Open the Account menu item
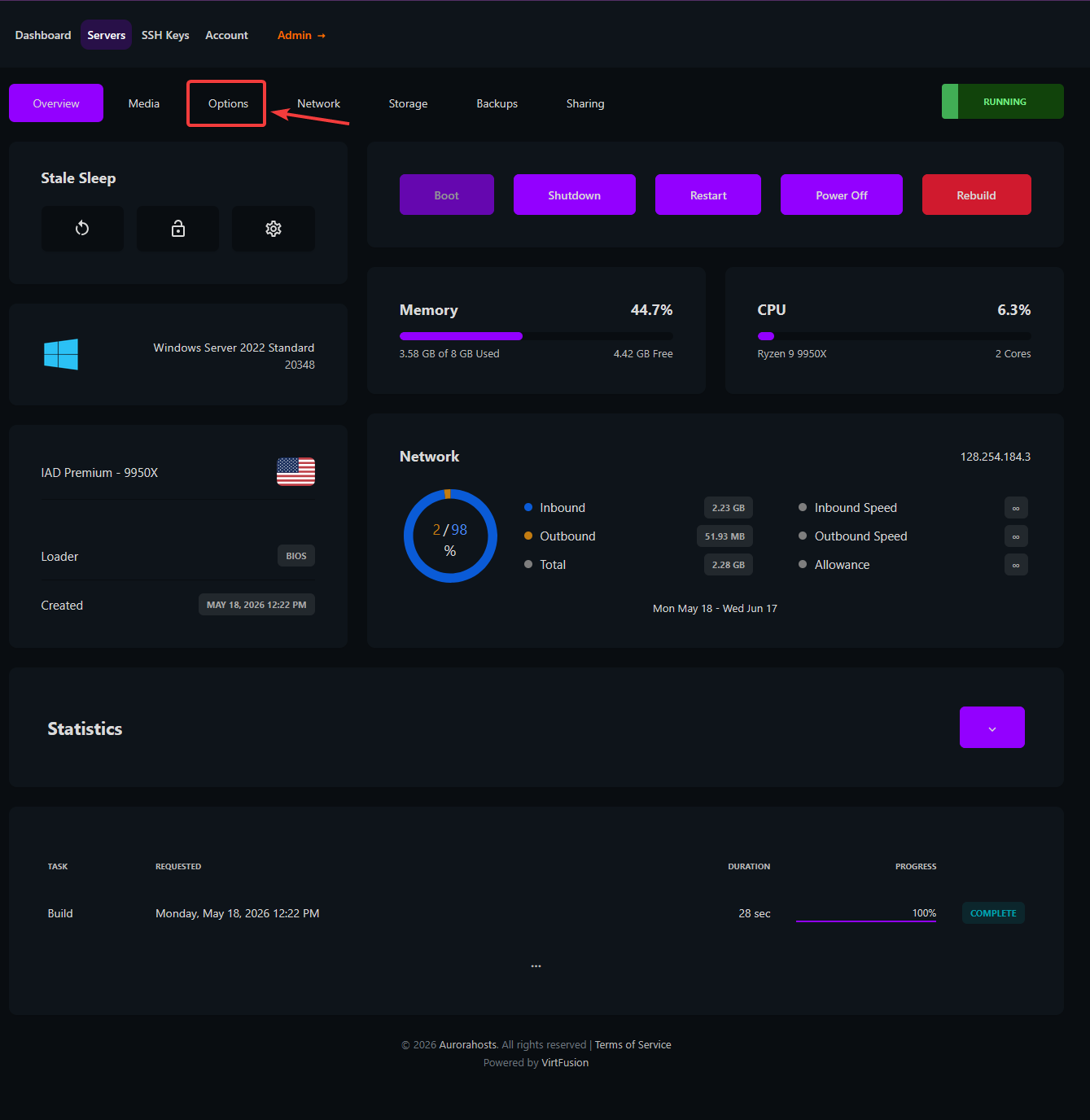Screen dimensions: 1090x1120 tap(226, 35)
